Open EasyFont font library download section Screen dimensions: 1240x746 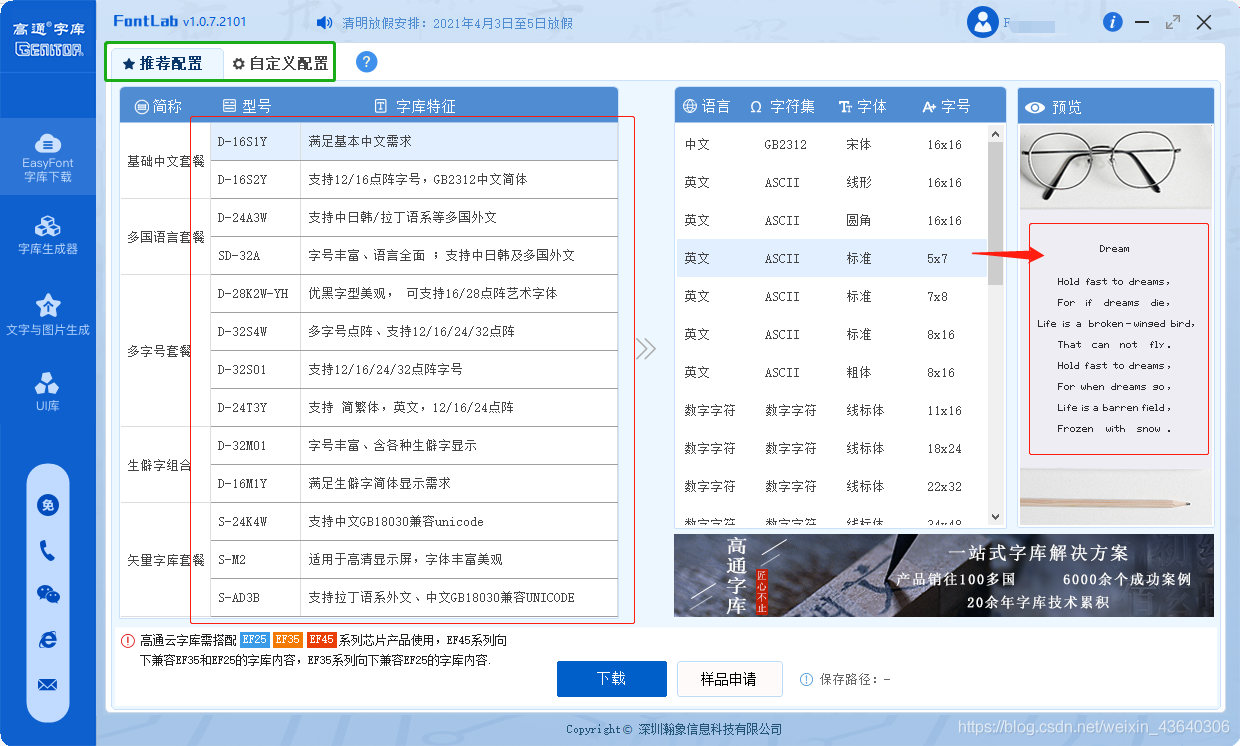(x=48, y=158)
